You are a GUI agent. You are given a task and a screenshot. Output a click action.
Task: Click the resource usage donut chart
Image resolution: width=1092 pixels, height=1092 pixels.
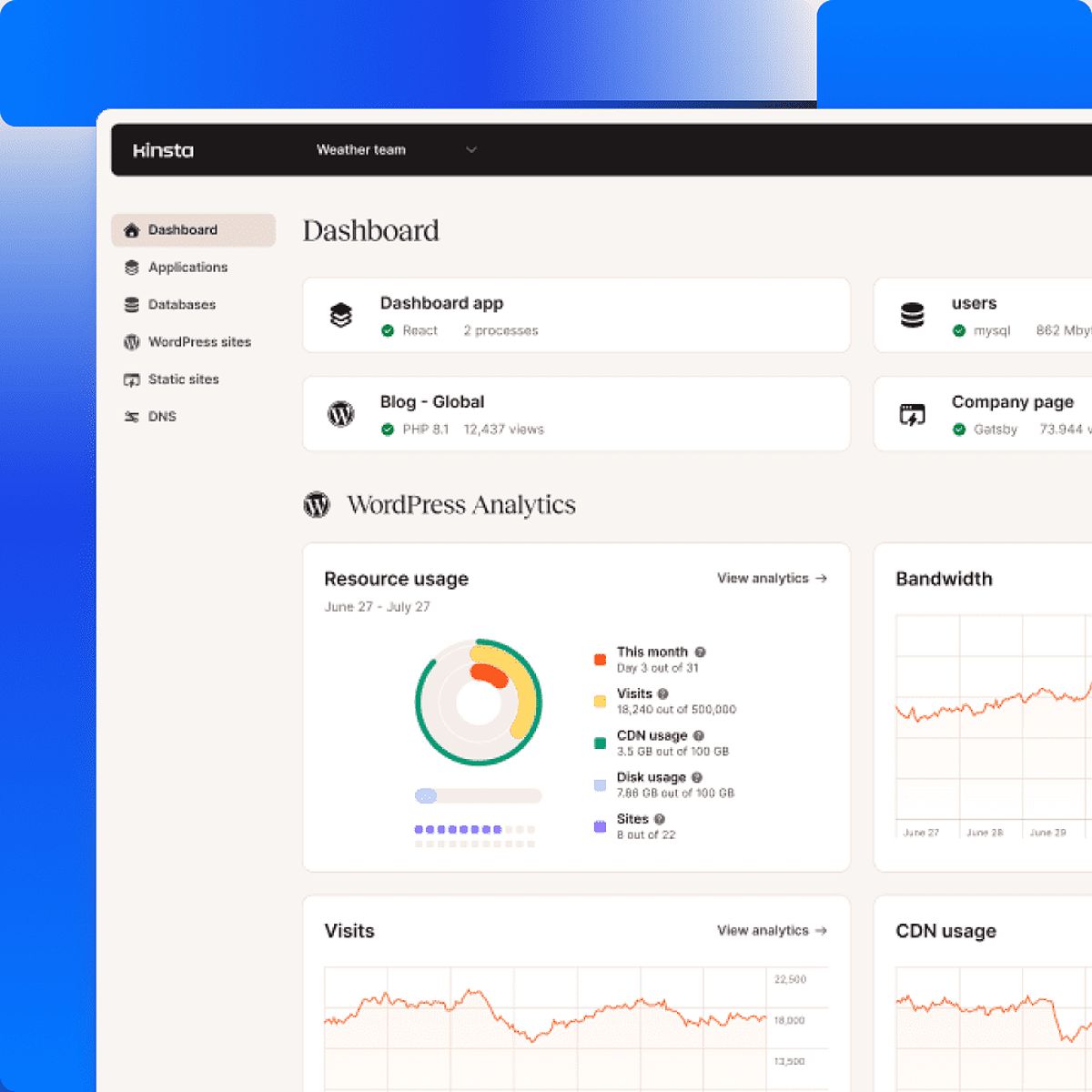point(479,702)
